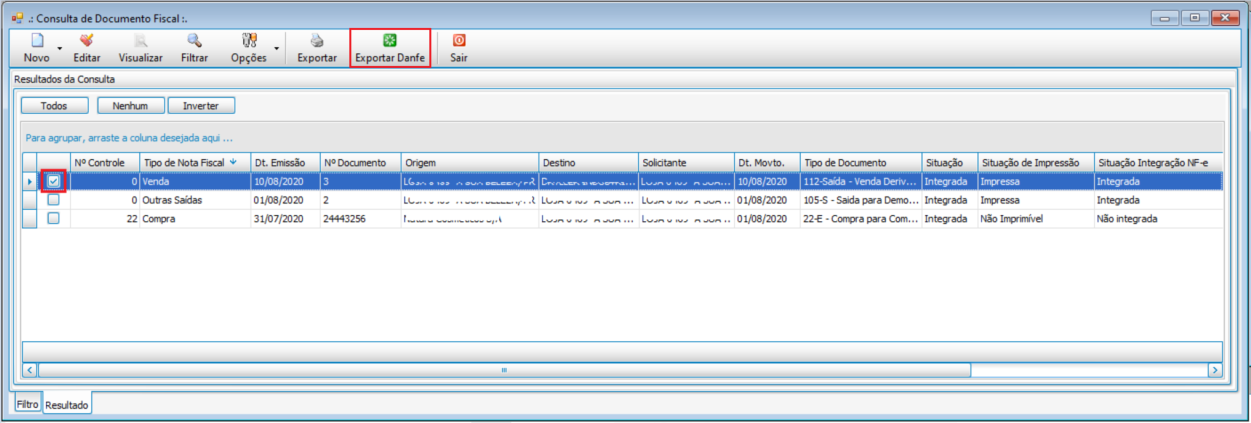Viewport: 1251px width, 423px height.
Task: Select the Compra cell
Action: click(x=195, y=218)
